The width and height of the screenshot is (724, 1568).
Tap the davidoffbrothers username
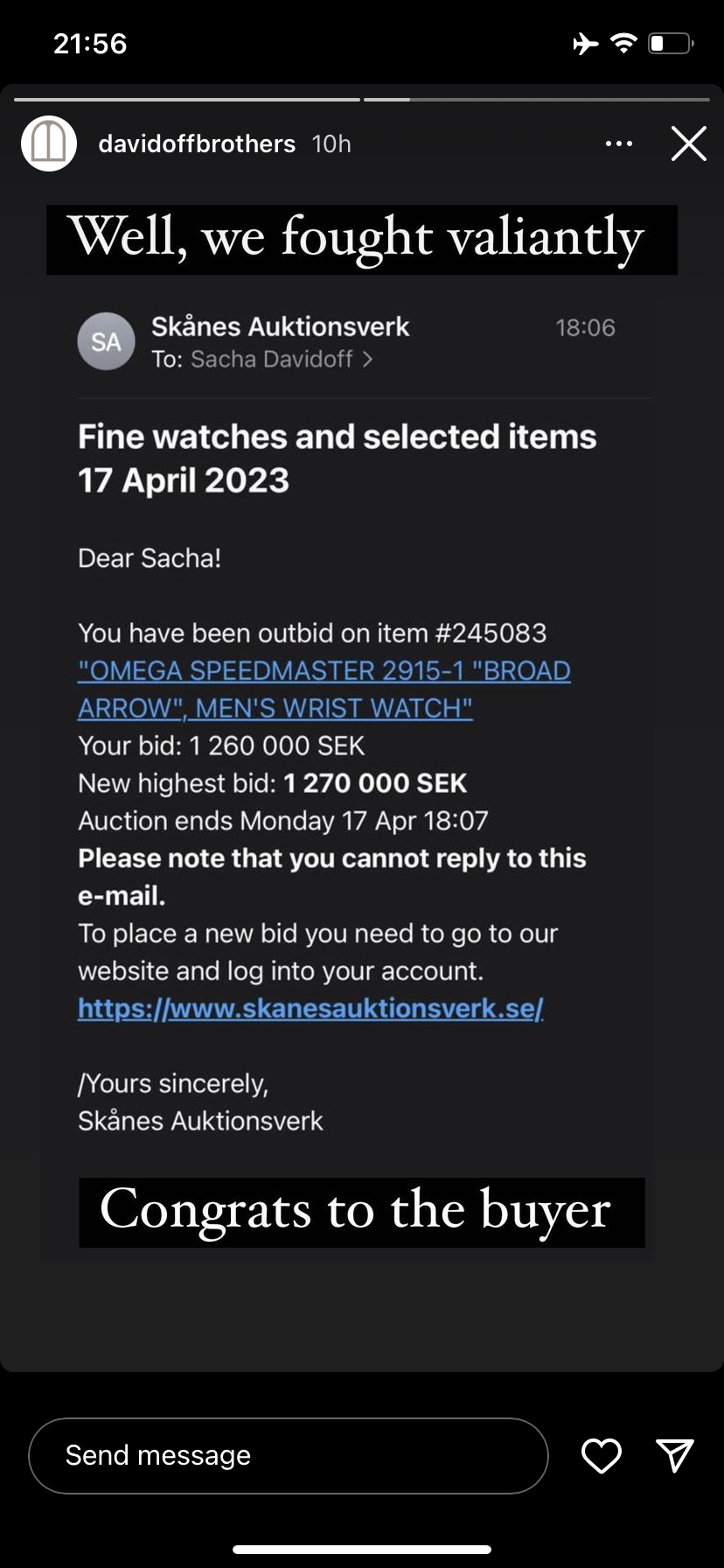(197, 143)
